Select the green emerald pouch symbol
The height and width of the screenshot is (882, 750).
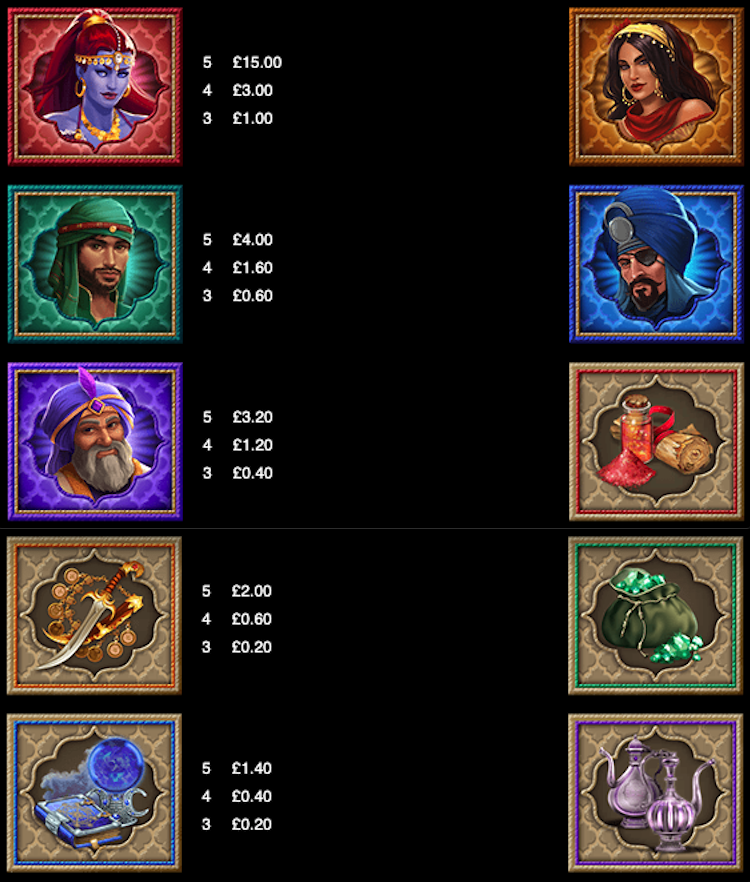click(655, 615)
